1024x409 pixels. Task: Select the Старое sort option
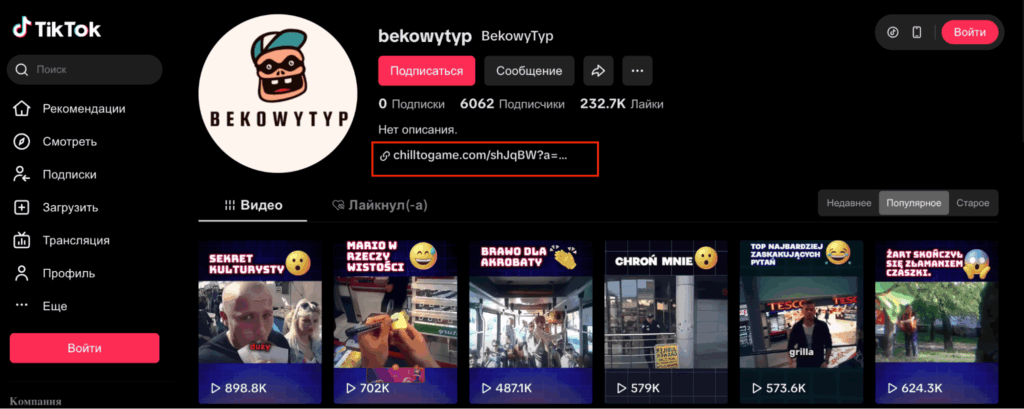[972, 203]
